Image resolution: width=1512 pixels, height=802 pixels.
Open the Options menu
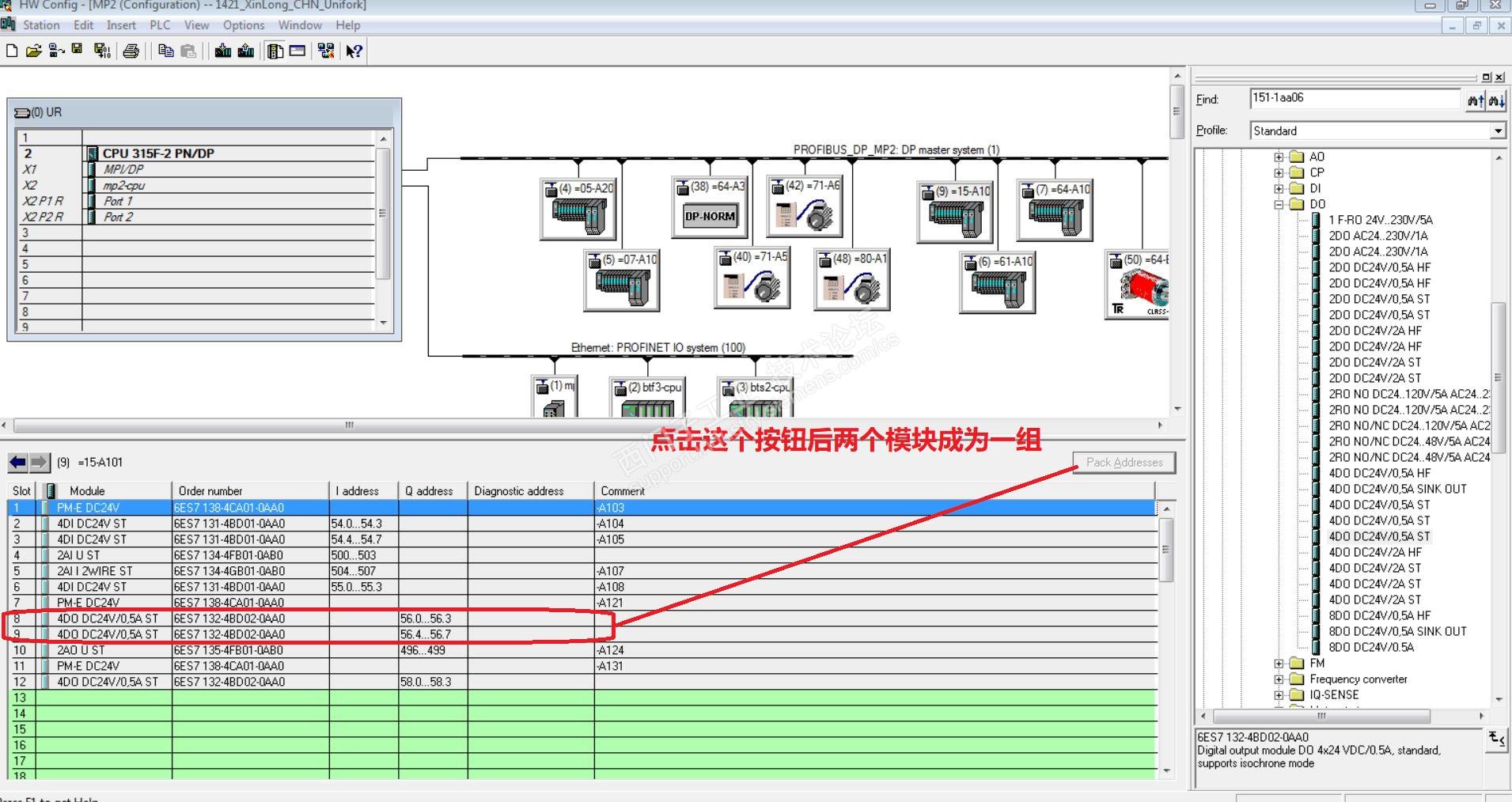coord(244,25)
